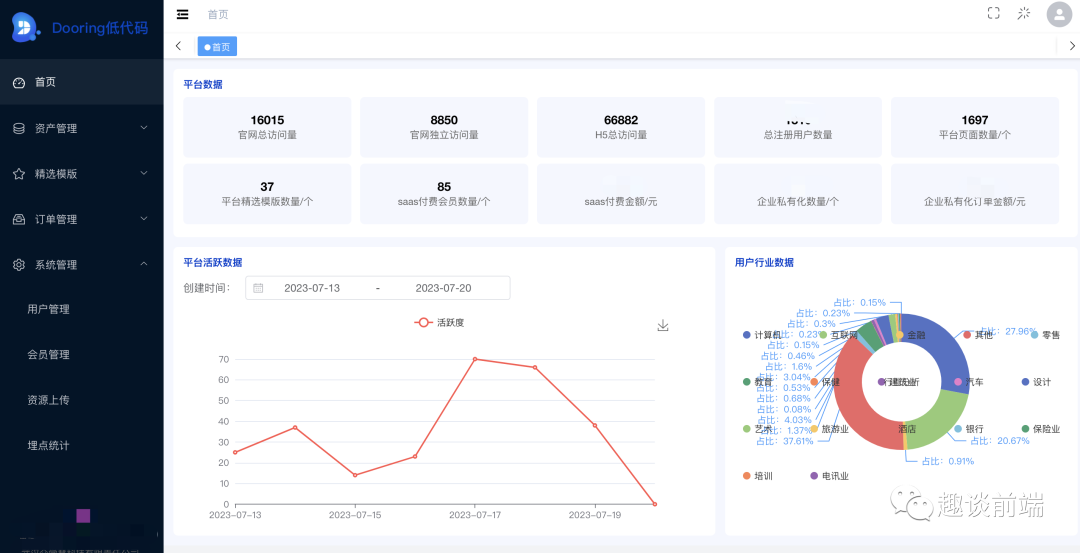Click the tab bar right arrow

[x=1072, y=46]
